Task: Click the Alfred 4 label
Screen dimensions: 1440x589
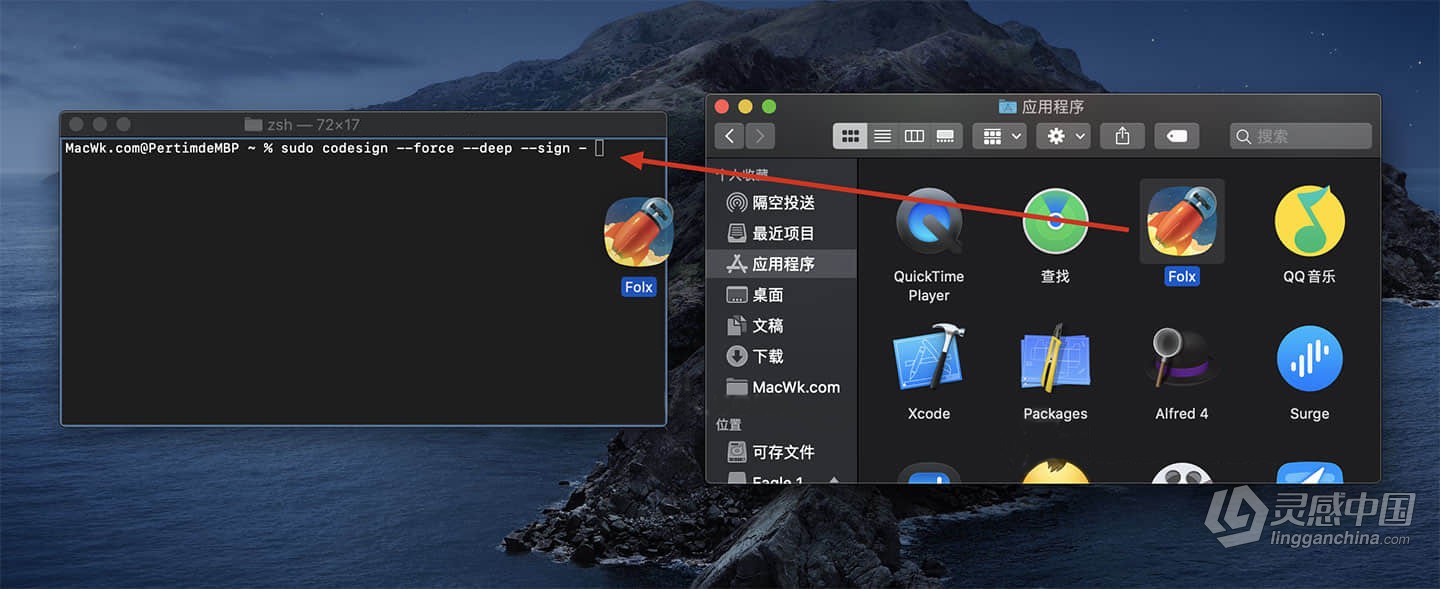Action: (1182, 414)
